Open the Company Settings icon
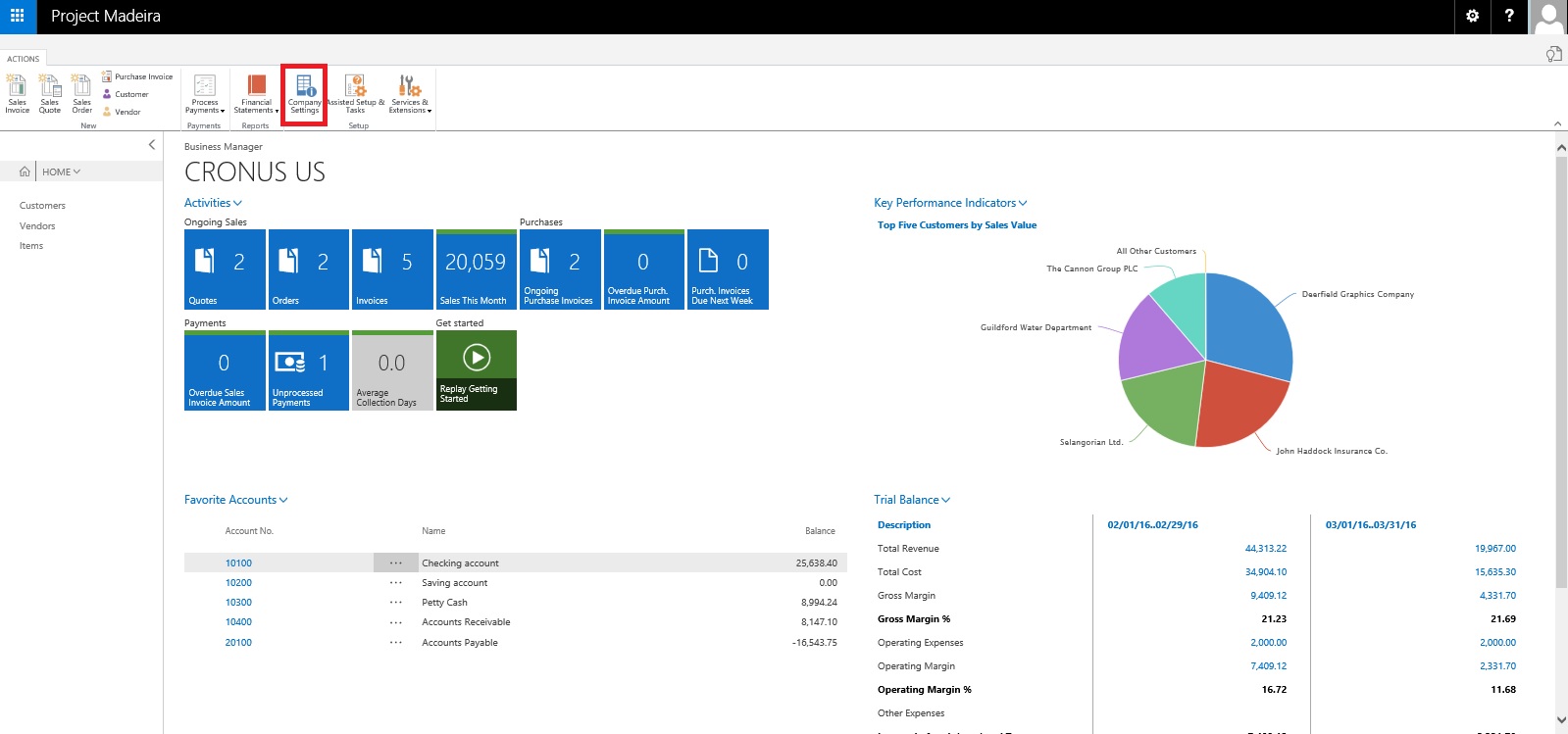Screen dimensions: 1568x734 coord(304,94)
